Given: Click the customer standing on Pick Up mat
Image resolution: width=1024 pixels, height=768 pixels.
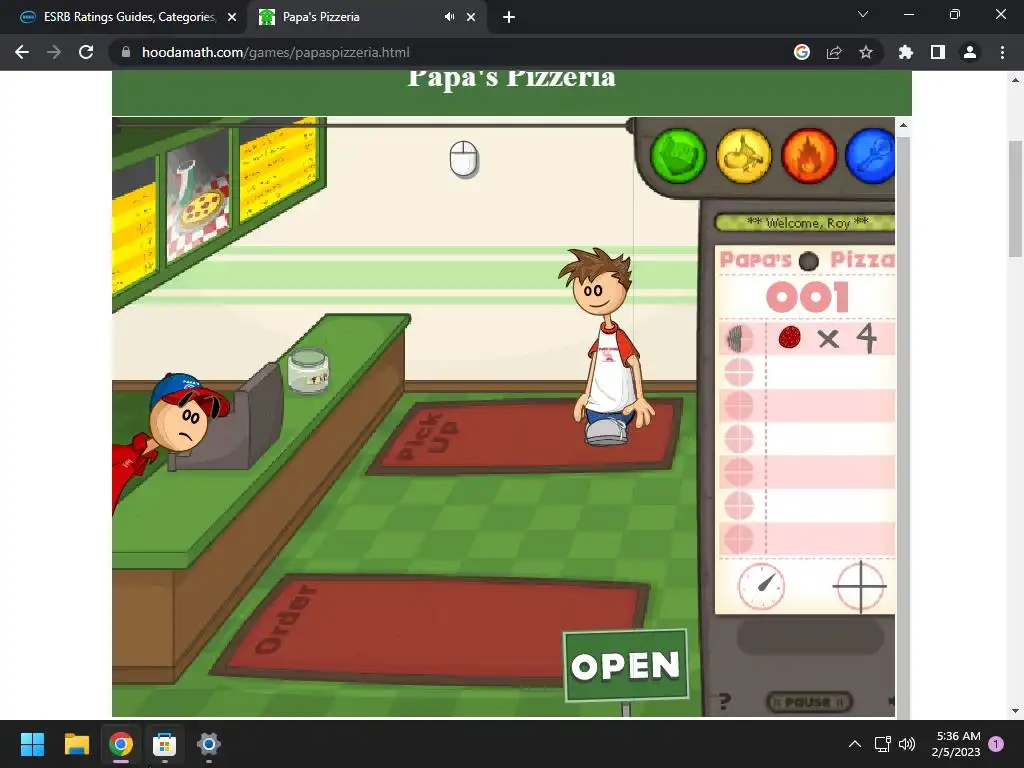Looking at the screenshot, I should 607,347.
